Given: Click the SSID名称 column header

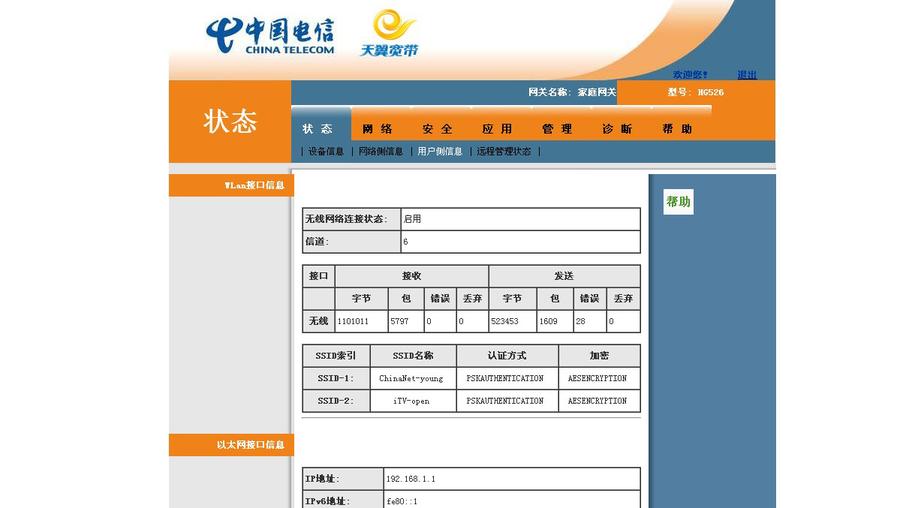Looking at the screenshot, I should (x=413, y=355).
